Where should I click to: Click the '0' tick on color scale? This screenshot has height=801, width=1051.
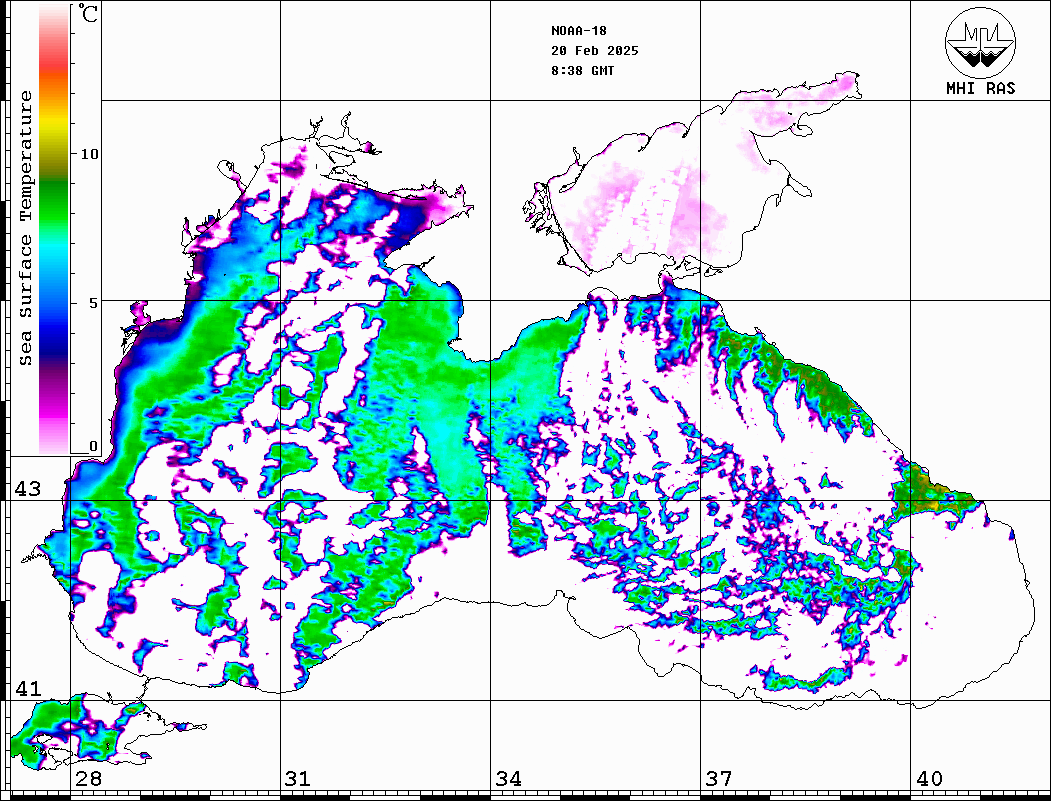point(93,446)
